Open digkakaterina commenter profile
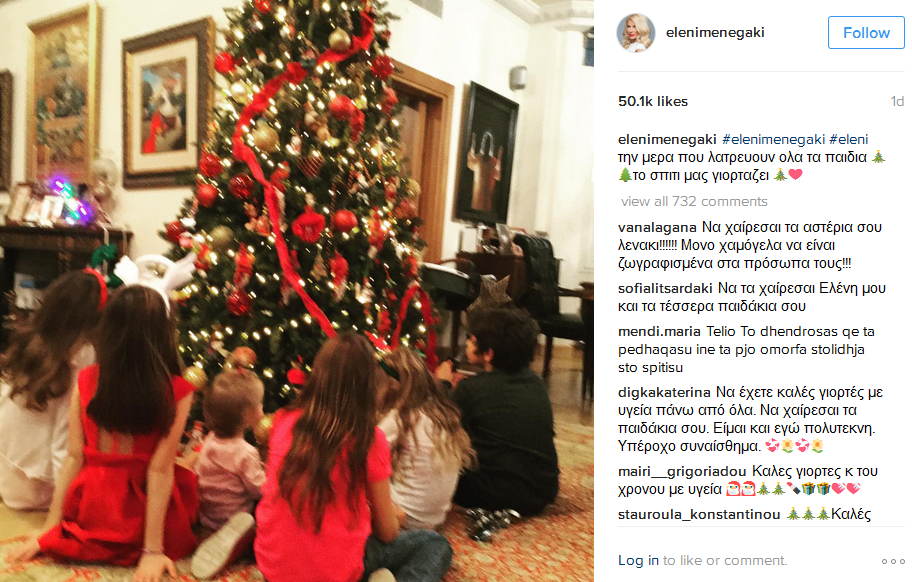 [664, 392]
